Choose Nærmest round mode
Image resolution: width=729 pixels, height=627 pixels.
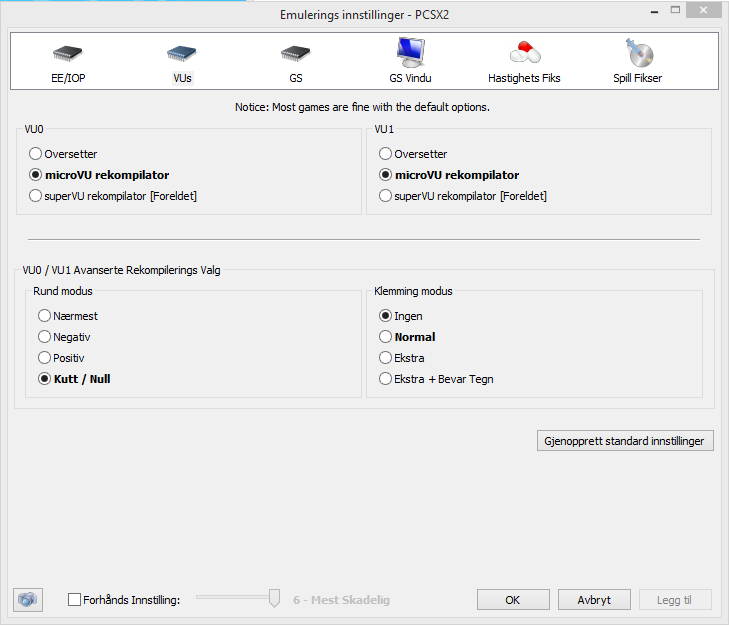coord(68,316)
